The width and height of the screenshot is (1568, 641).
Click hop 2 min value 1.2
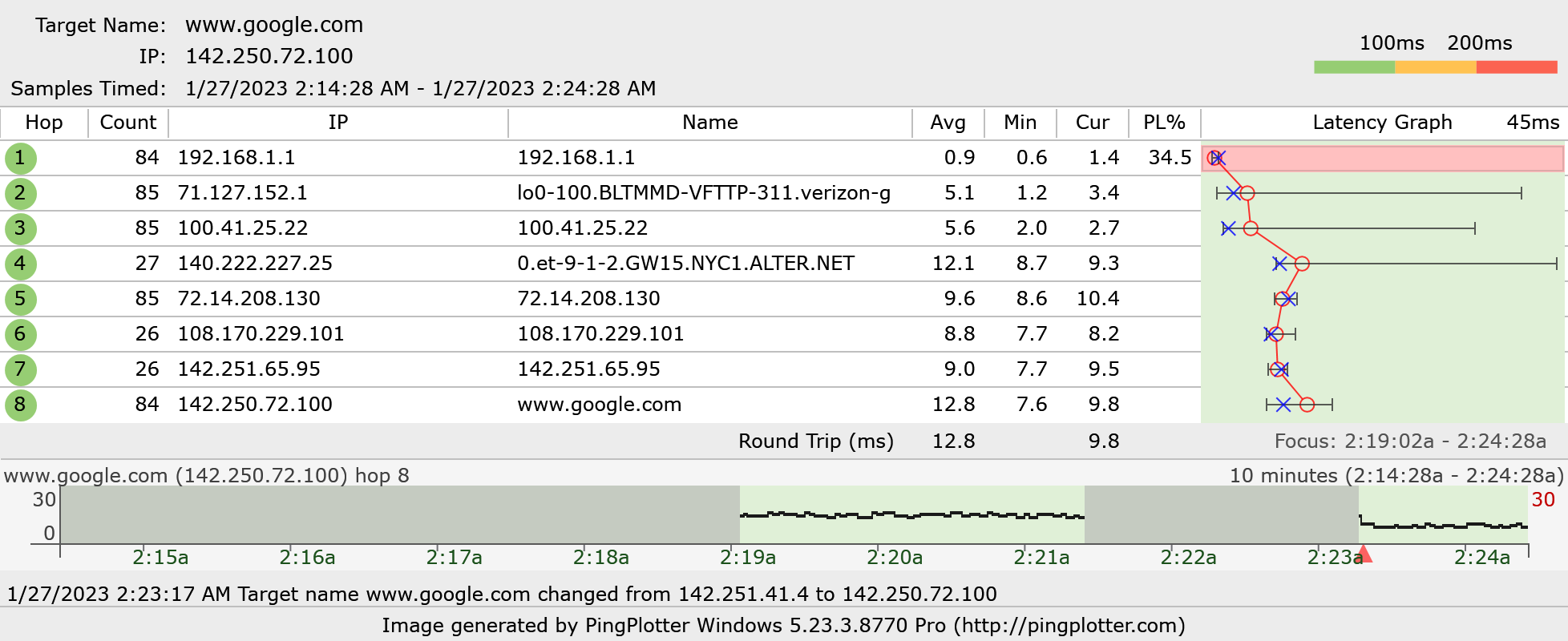1032,193
